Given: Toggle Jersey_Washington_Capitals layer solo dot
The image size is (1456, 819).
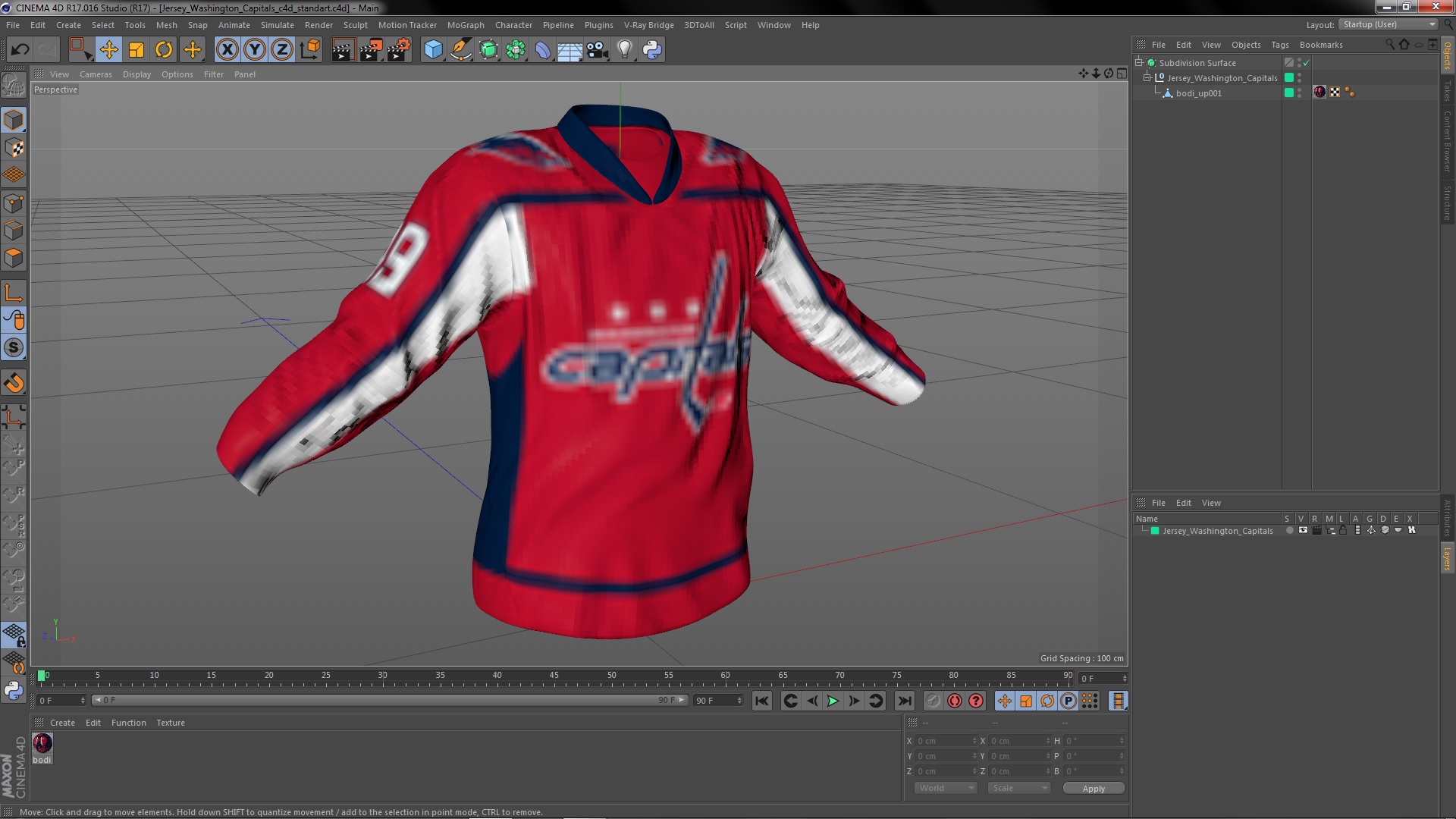Looking at the screenshot, I should tap(1289, 531).
